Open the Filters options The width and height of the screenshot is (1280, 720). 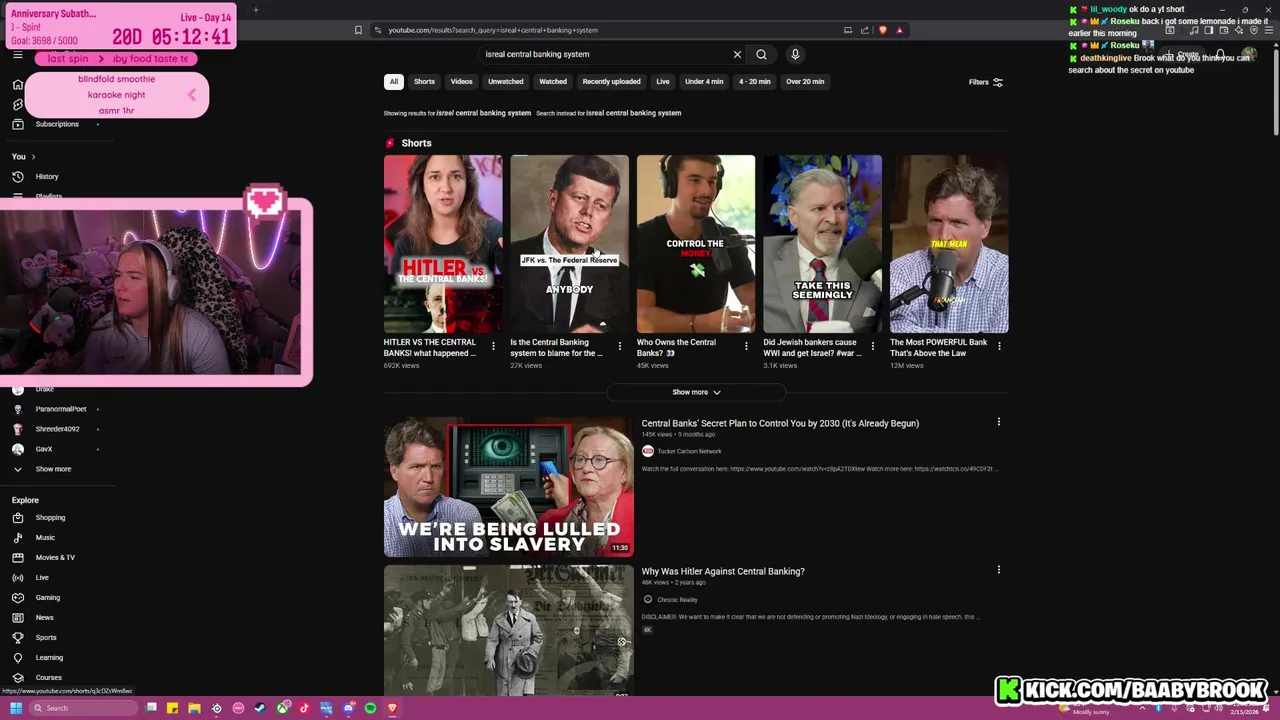point(986,82)
